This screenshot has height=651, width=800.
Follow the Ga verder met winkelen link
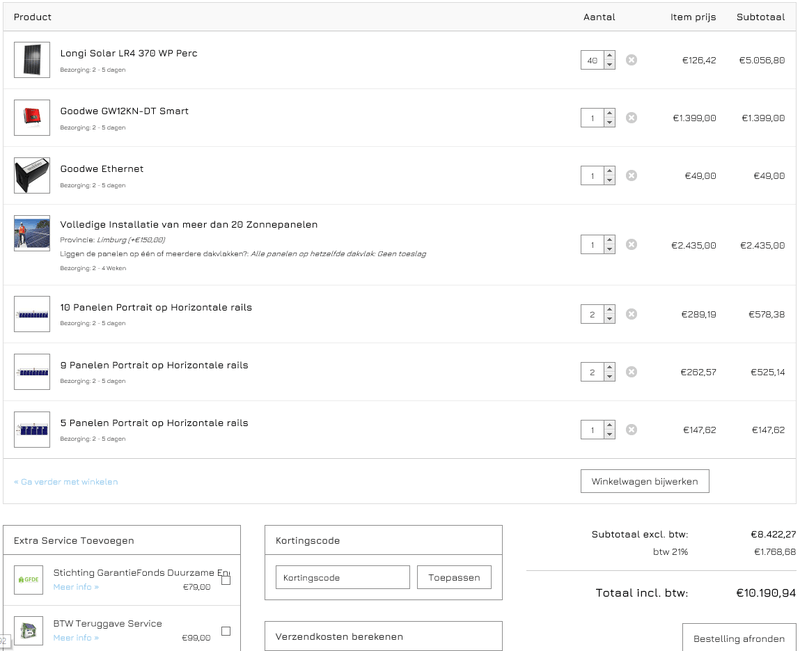click(66, 482)
